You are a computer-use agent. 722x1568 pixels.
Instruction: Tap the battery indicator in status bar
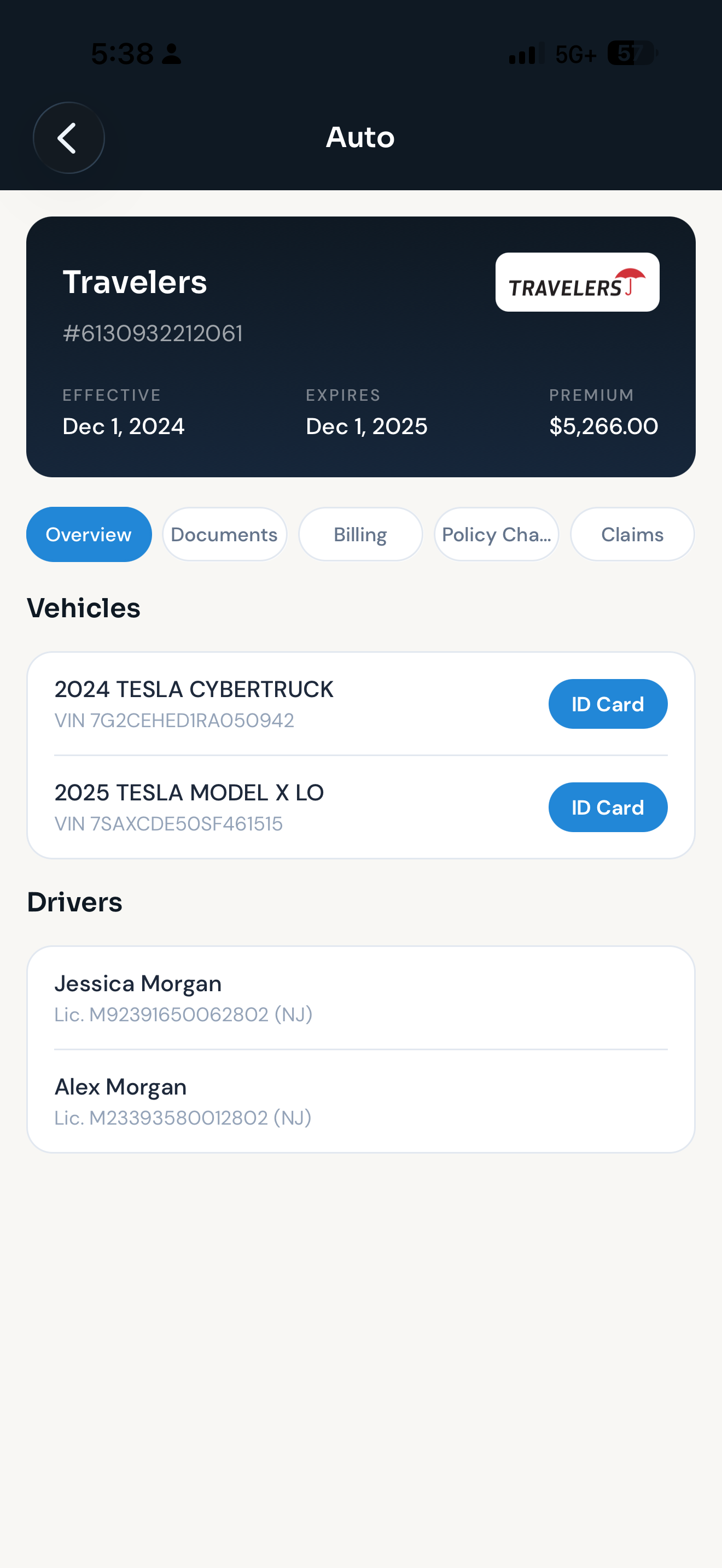(632, 54)
